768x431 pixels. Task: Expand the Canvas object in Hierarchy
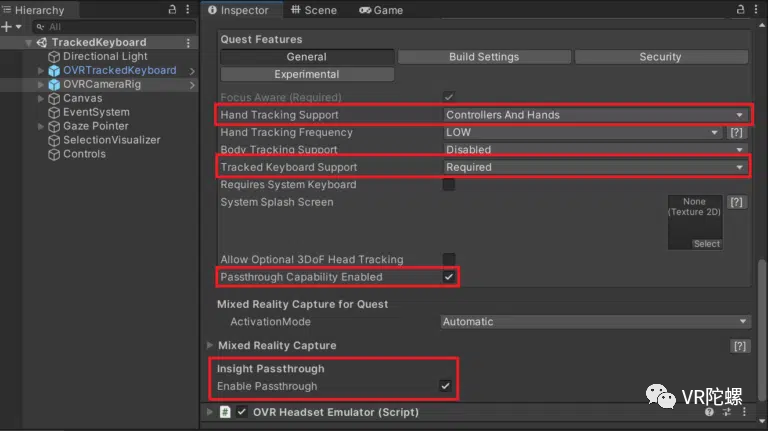[41, 99]
